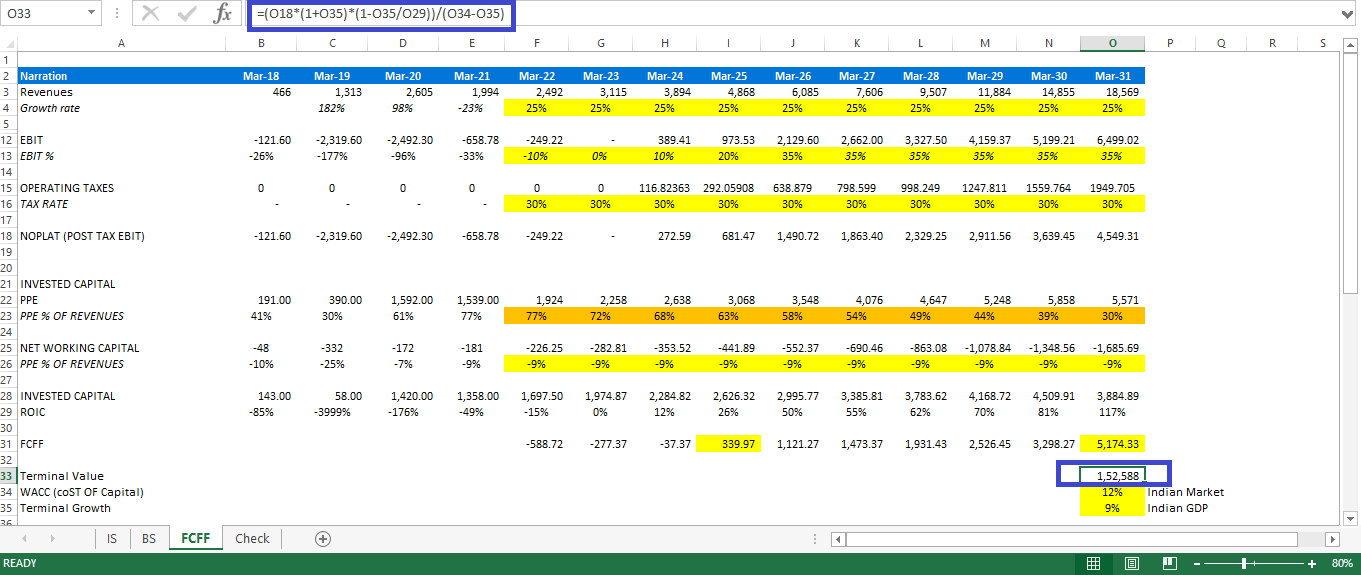Click the Insert Function fx icon
1361x575 pixels.
224,14
